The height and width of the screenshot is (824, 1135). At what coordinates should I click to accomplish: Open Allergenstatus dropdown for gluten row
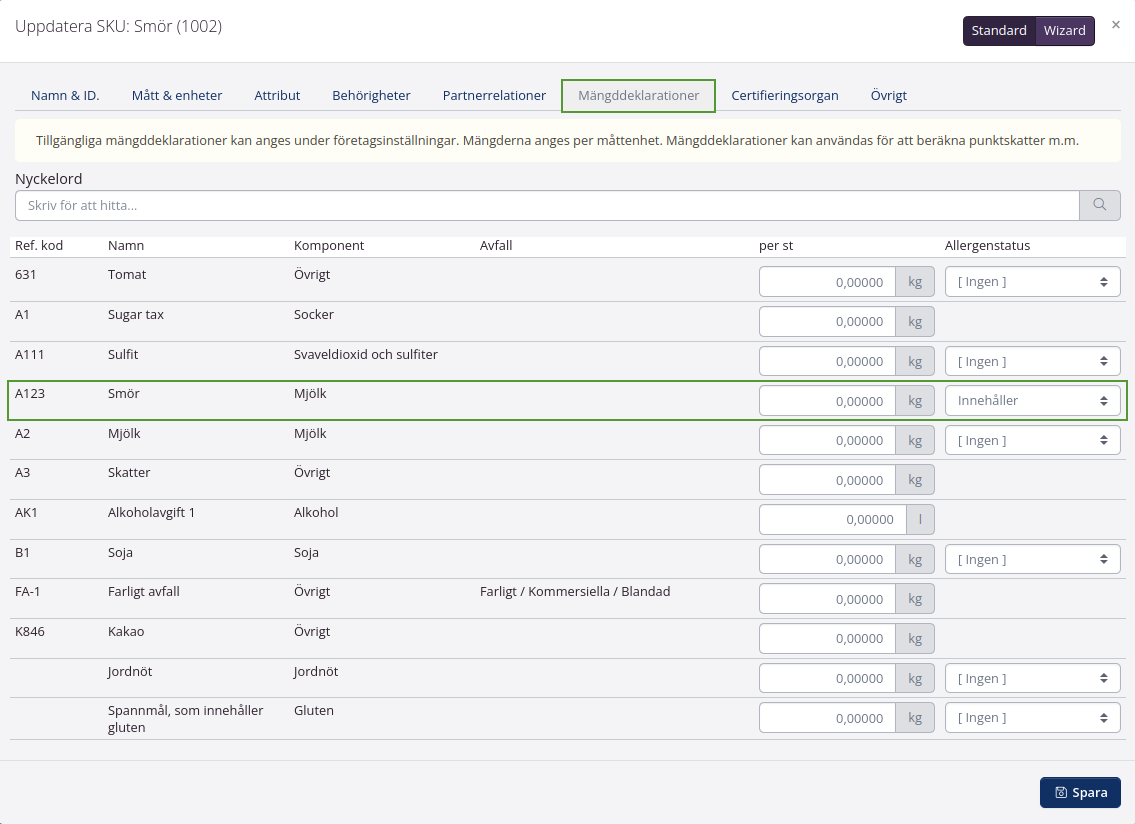click(x=1032, y=718)
